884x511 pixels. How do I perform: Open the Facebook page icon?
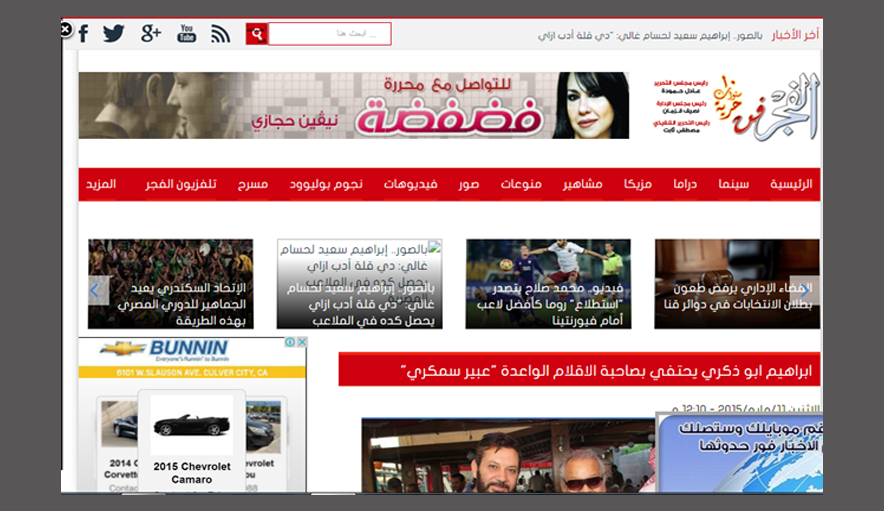click(x=84, y=34)
